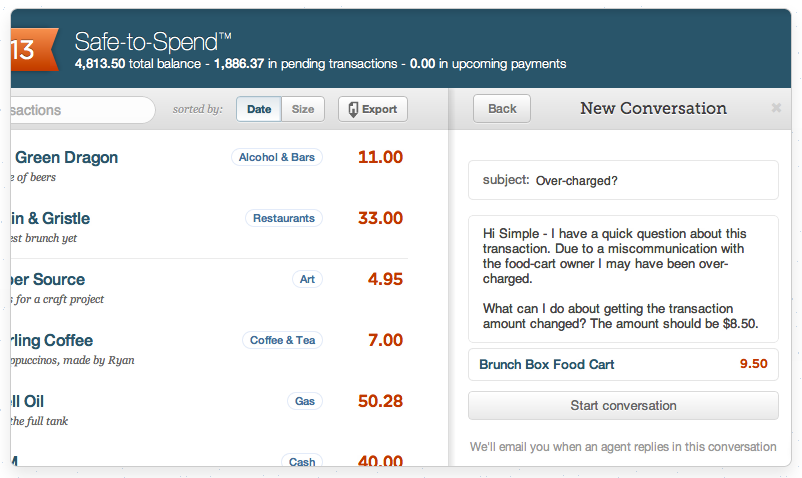
Task: Select the Restaurants category tag
Action: [x=284, y=218]
